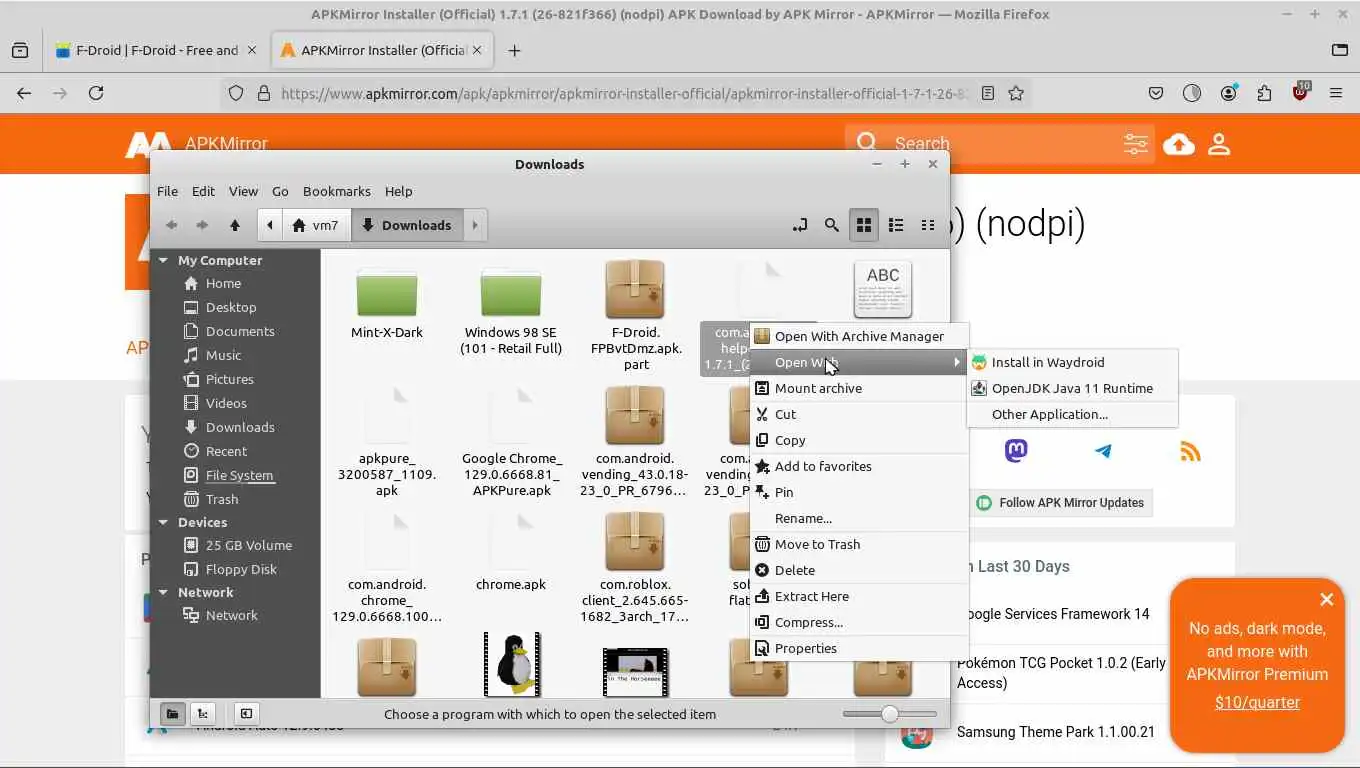Choose Open With Archive Manager
Image resolution: width=1360 pixels, height=768 pixels.
pyautogui.click(x=859, y=336)
